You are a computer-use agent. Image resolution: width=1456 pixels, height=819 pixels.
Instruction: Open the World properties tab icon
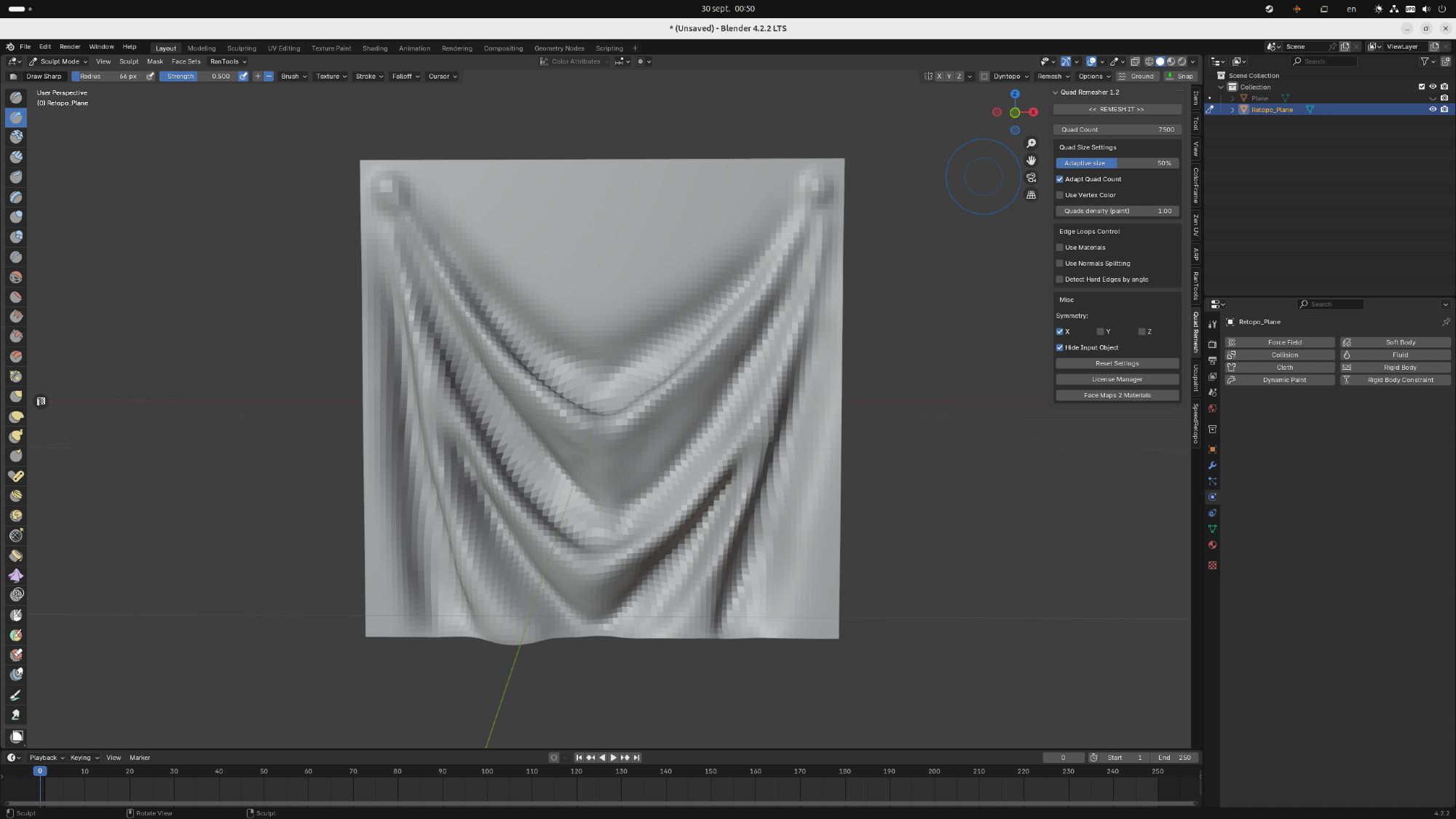point(1212,408)
